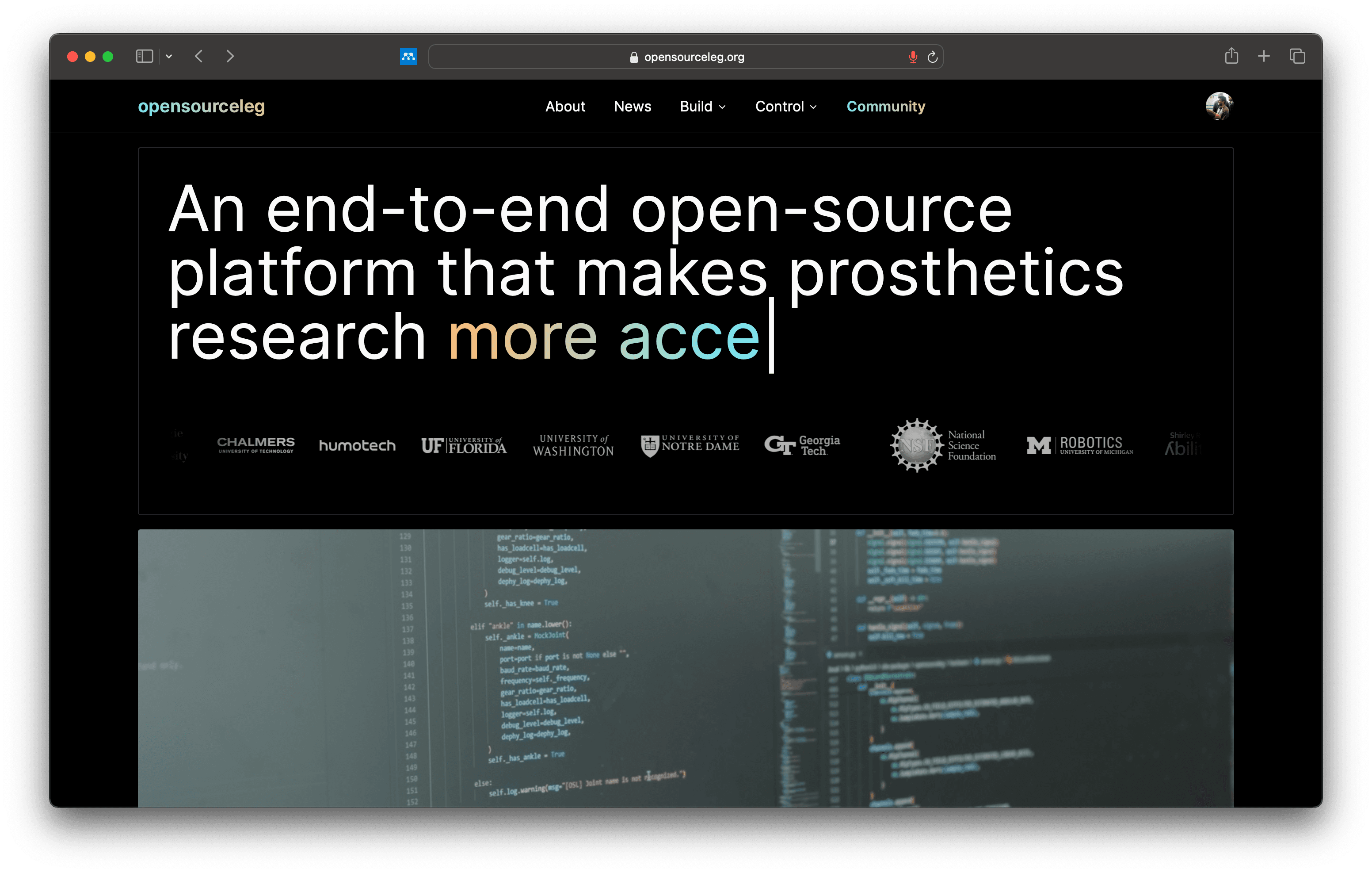Open the News page

click(x=633, y=107)
